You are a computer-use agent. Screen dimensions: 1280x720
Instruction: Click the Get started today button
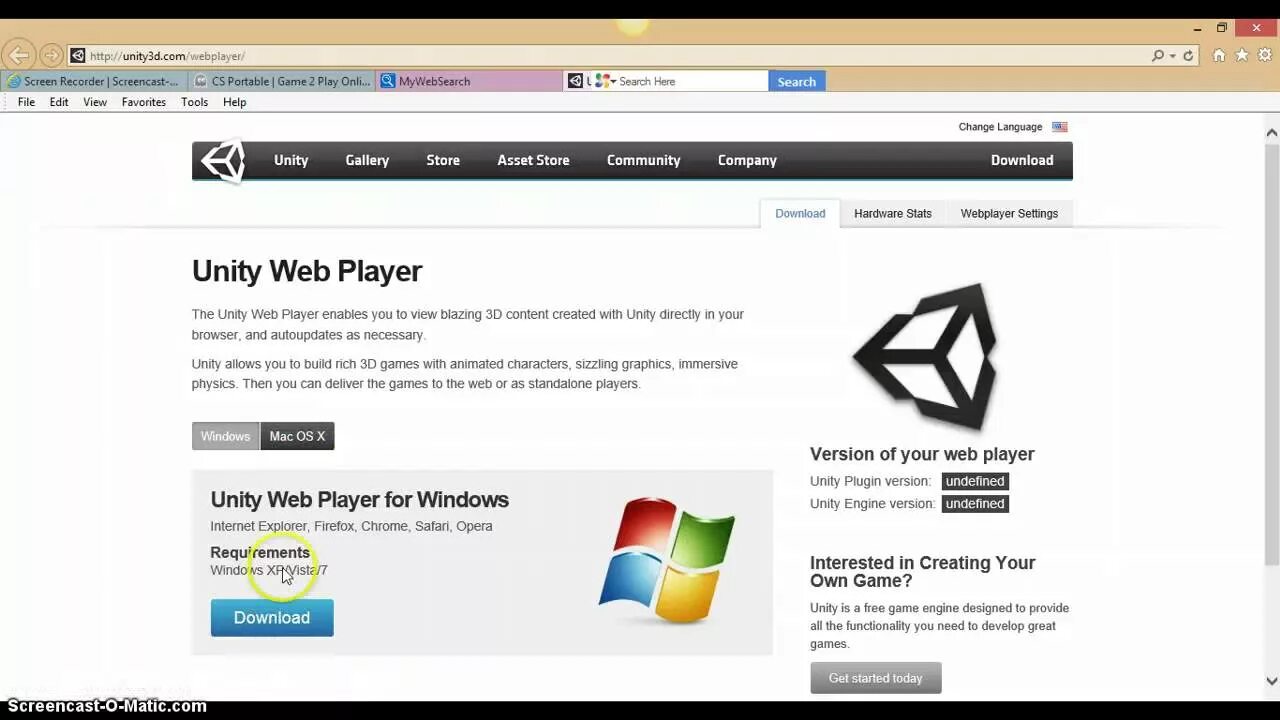coord(876,678)
